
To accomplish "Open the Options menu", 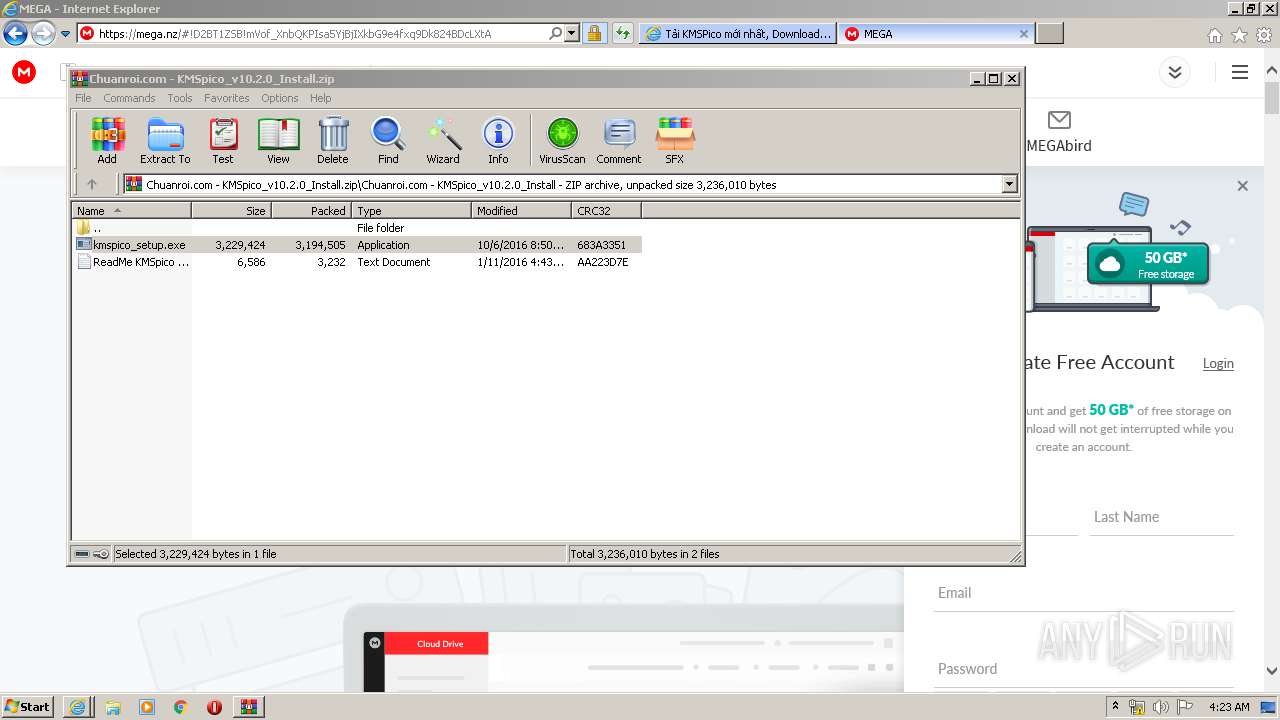I will point(280,98).
